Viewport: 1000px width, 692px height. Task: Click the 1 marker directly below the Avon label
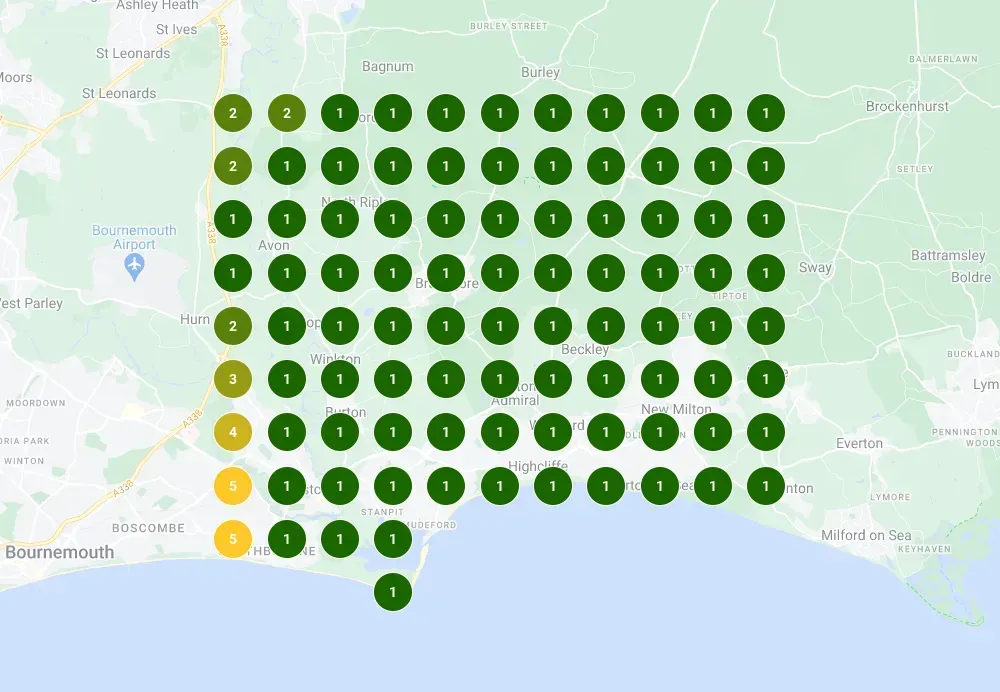[x=287, y=273]
